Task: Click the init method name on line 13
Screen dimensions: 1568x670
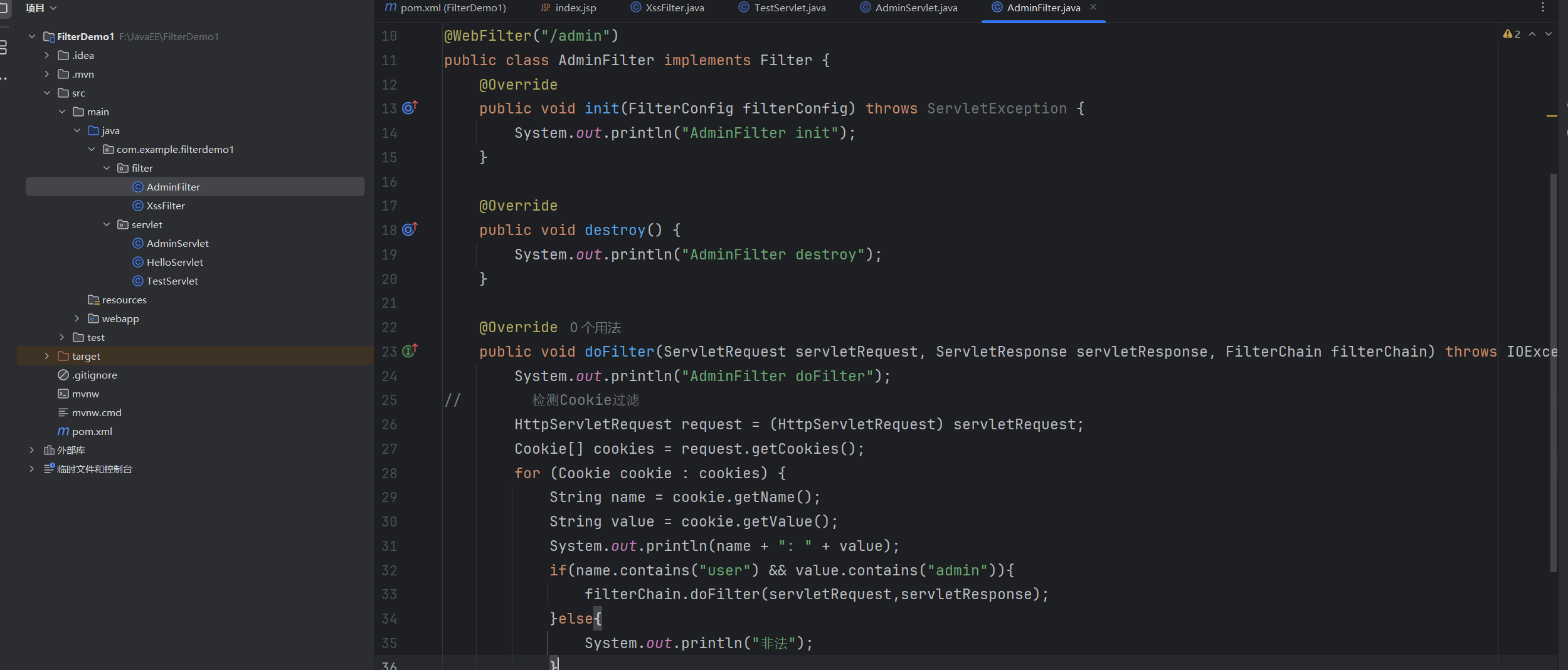Action: [x=601, y=108]
